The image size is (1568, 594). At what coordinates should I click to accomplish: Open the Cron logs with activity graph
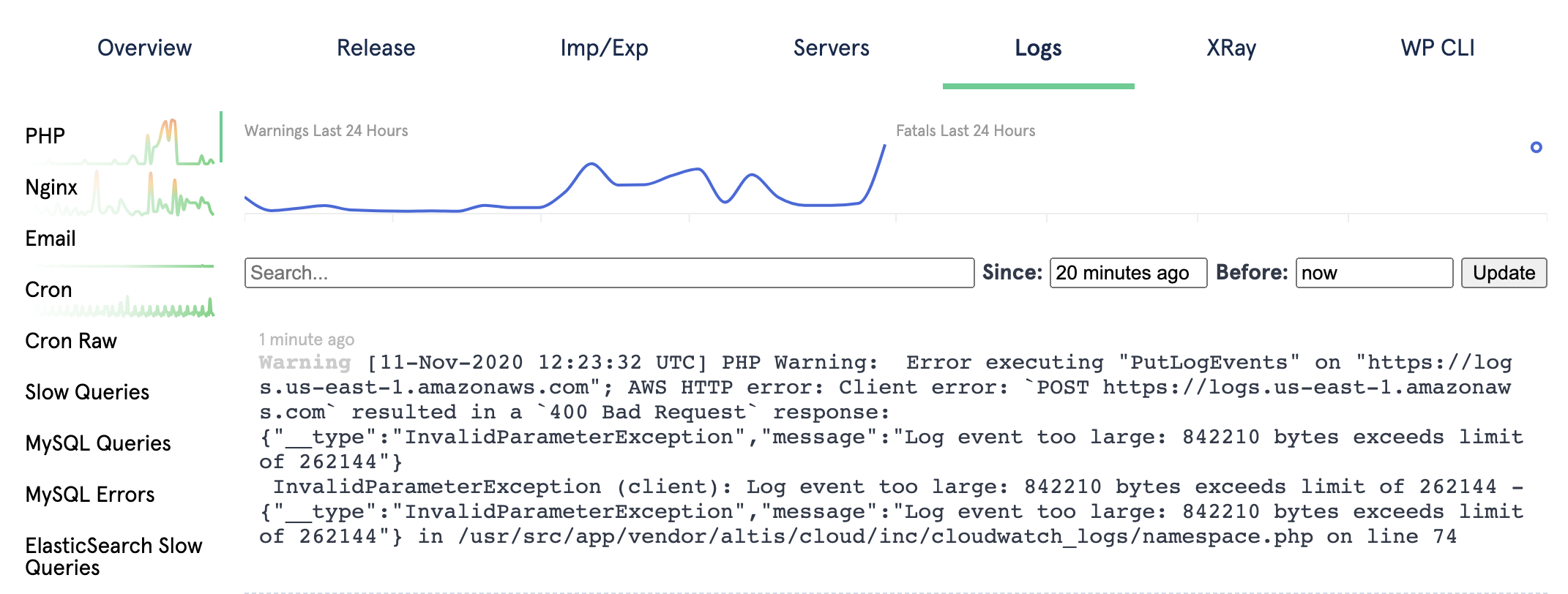click(48, 290)
